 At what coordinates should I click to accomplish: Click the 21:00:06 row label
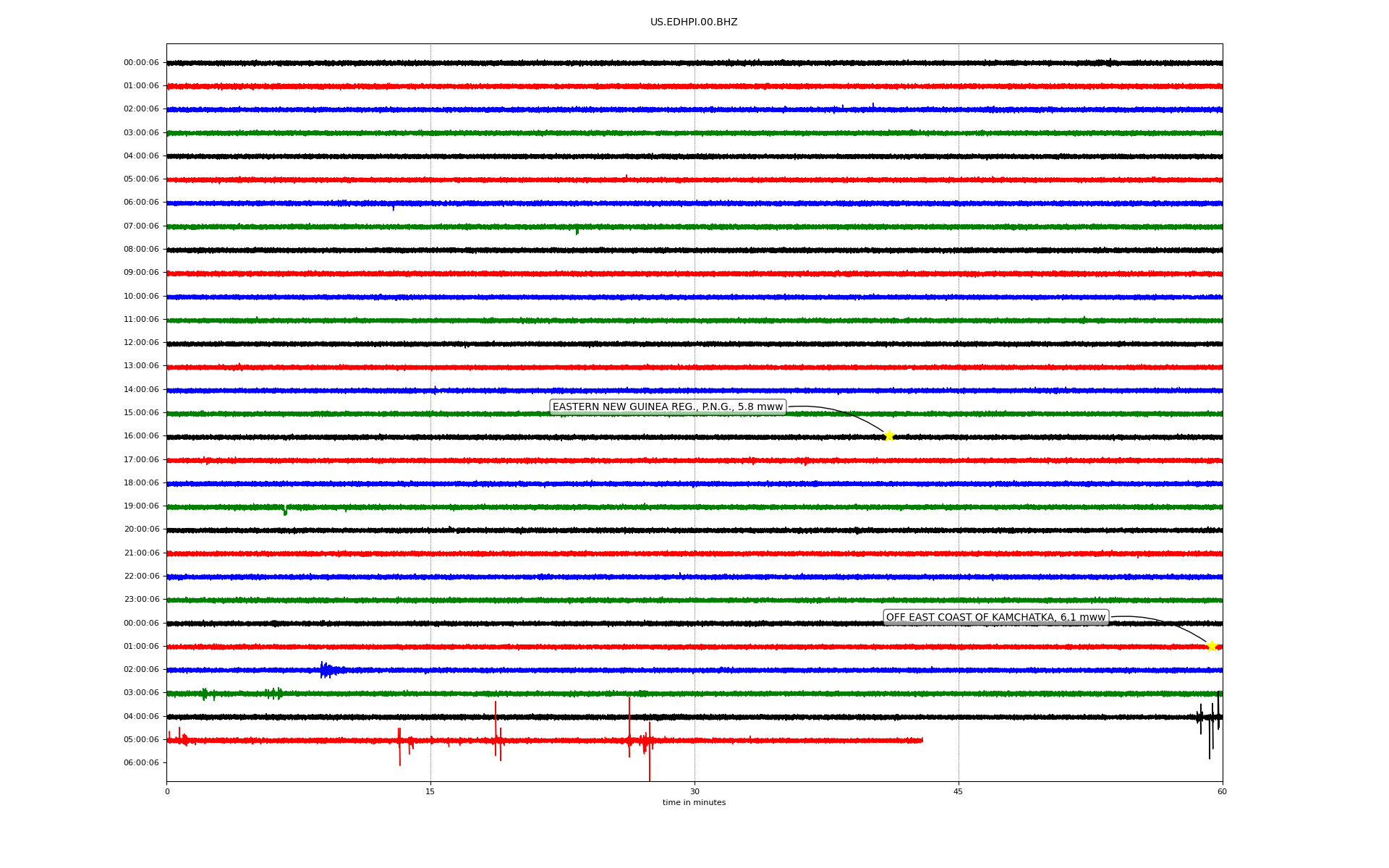(x=141, y=553)
